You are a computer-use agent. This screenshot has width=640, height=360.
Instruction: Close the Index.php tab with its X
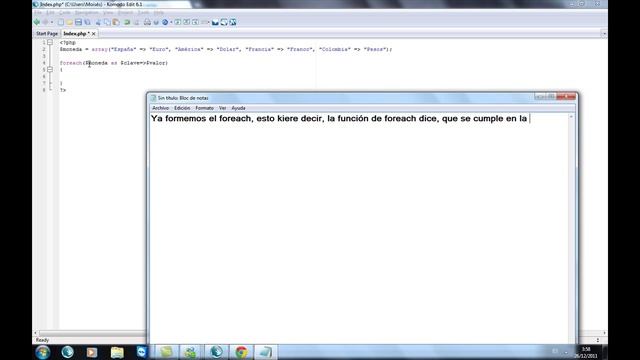[93, 34]
